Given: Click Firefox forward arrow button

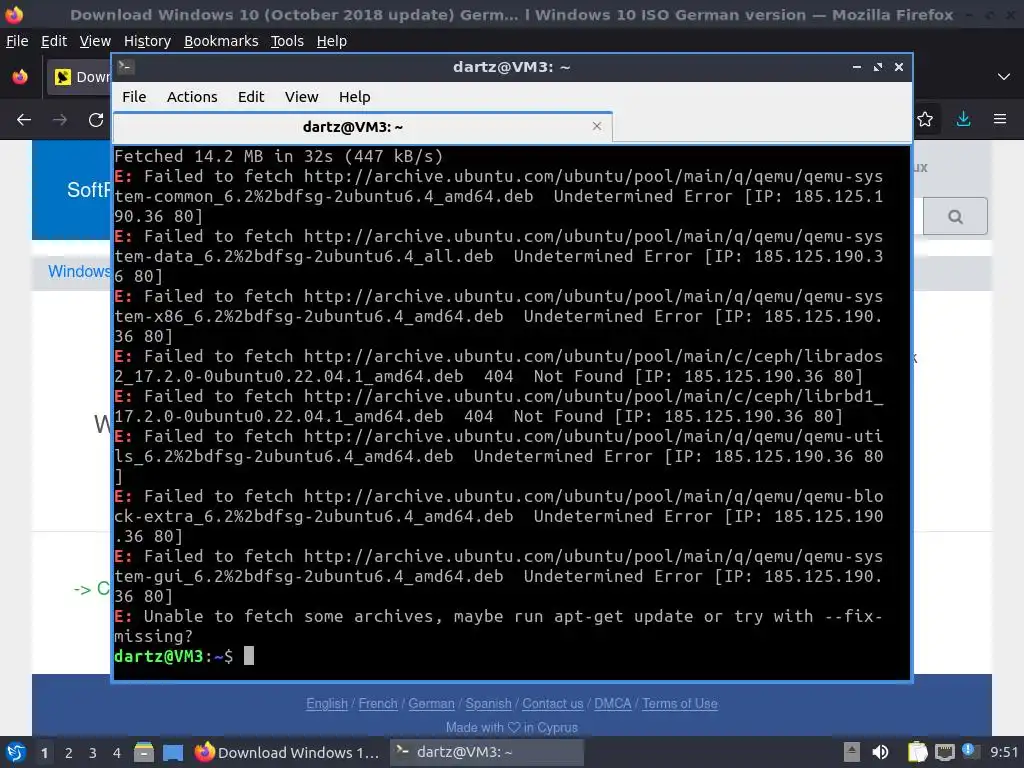Looking at the screenshot, I should (x=60, y=120).
